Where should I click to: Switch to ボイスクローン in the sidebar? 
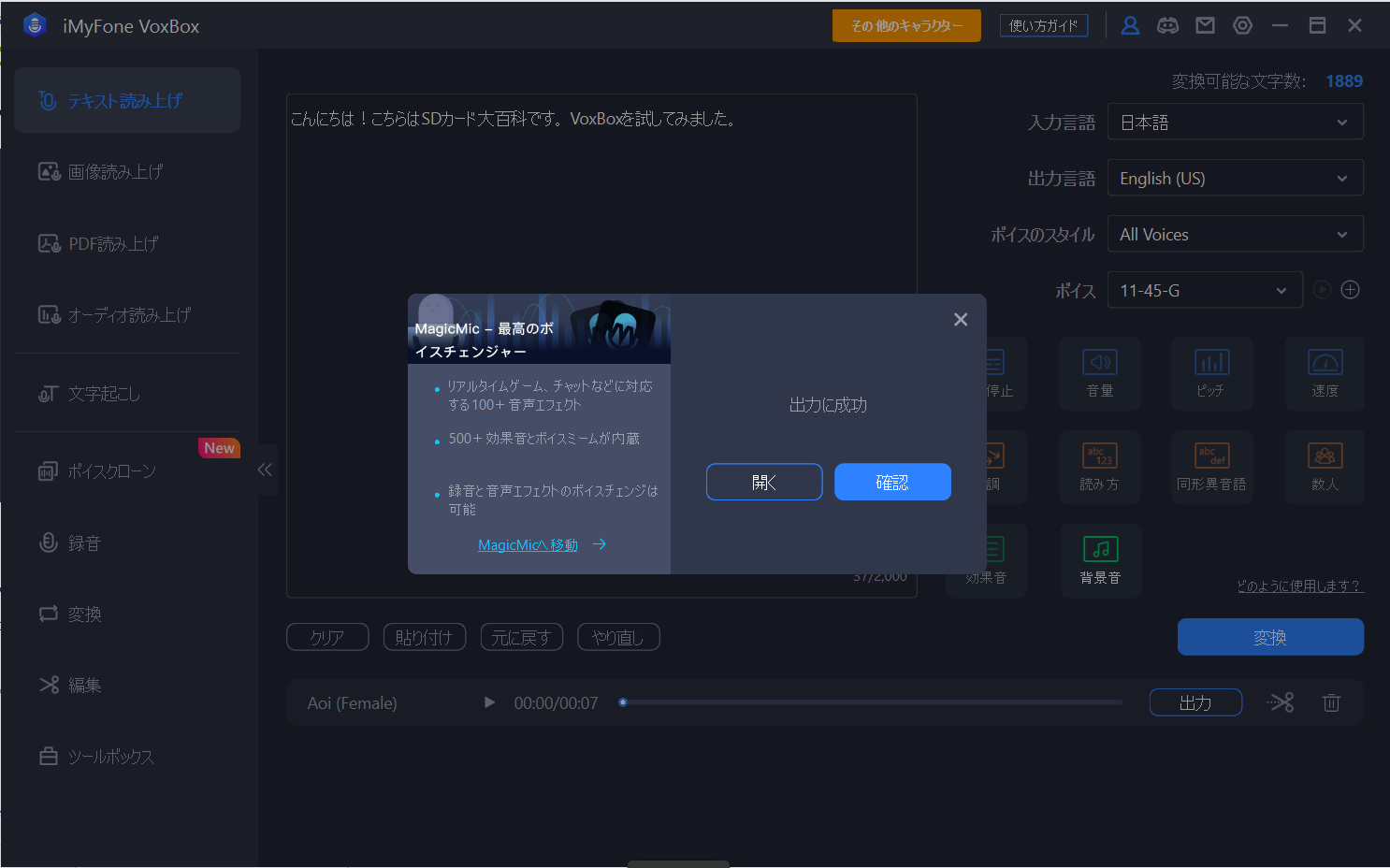coord(111,471)
